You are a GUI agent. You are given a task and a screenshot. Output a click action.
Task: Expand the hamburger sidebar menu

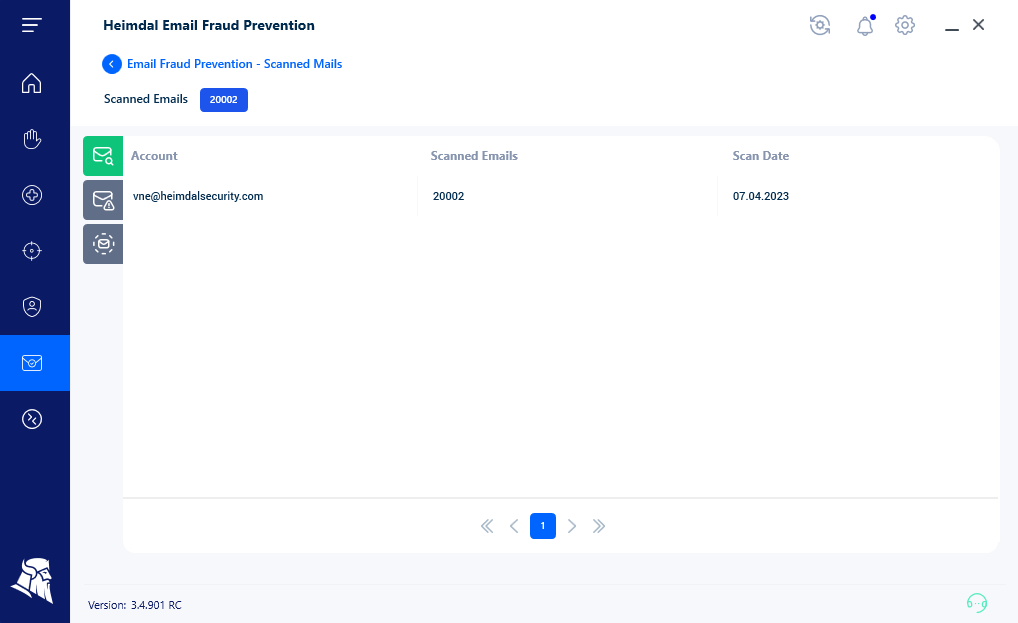tap(31, 25)
